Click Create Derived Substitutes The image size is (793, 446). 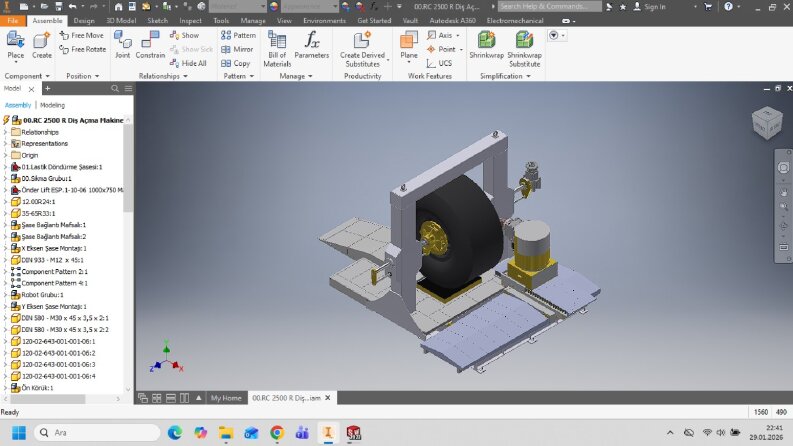(x=362, y=48)
